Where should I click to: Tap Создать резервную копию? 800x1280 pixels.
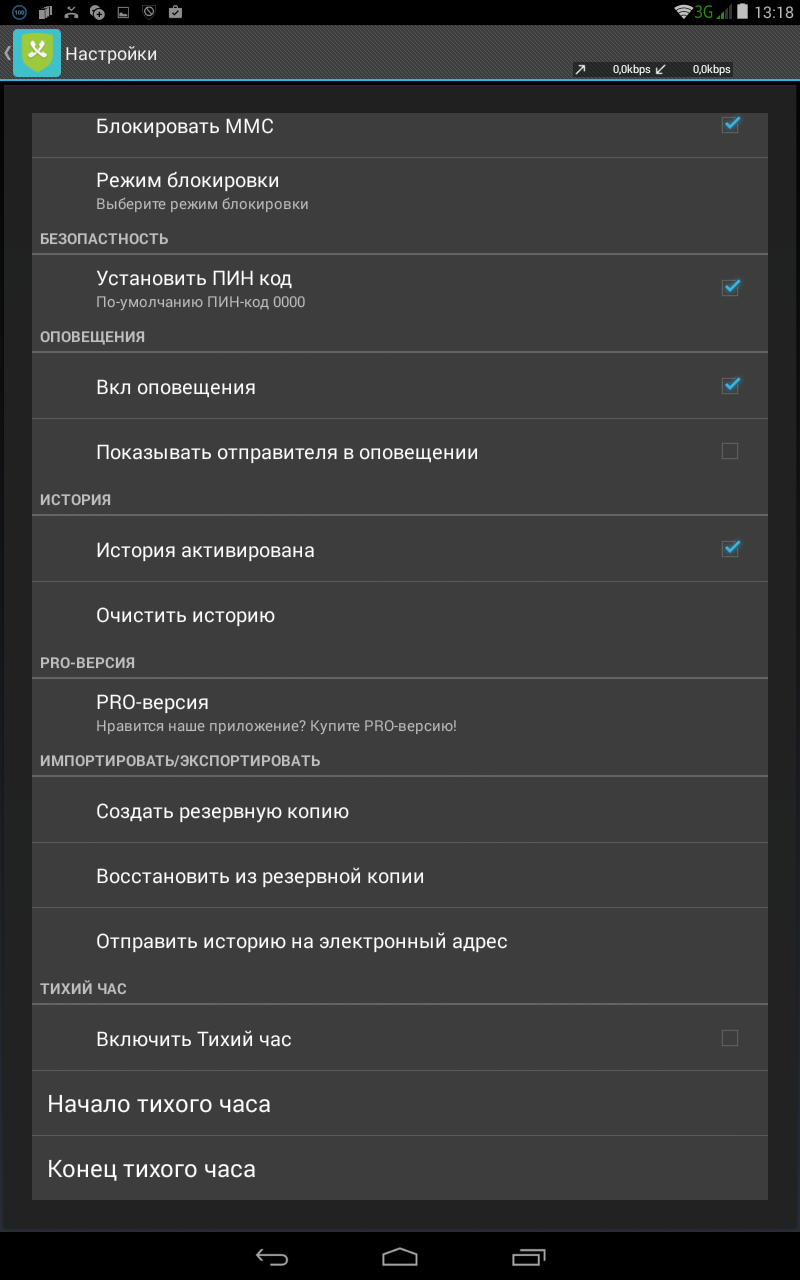pyautogui.click(x=400, y=811)
